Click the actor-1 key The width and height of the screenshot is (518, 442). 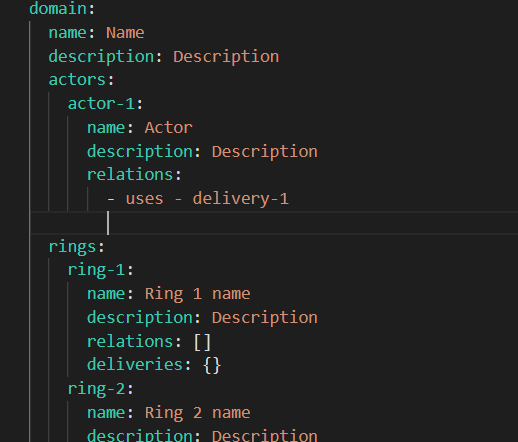click(x=101, y=104)
